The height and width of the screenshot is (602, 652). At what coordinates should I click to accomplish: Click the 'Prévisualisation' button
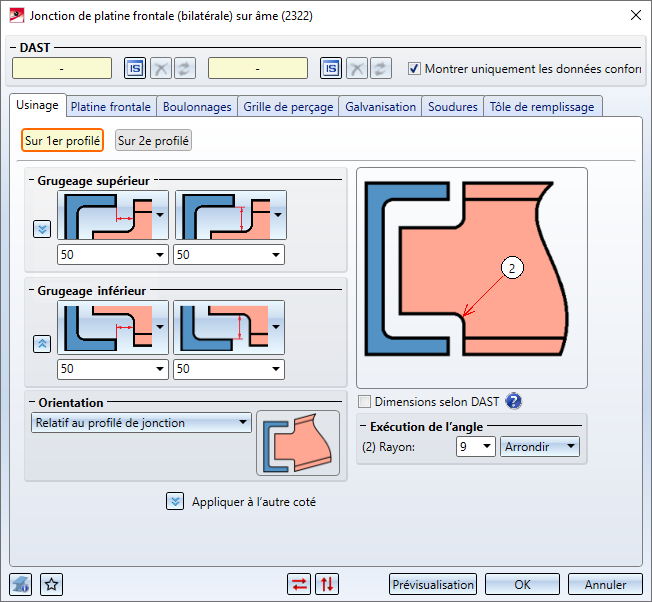(432, 584)
